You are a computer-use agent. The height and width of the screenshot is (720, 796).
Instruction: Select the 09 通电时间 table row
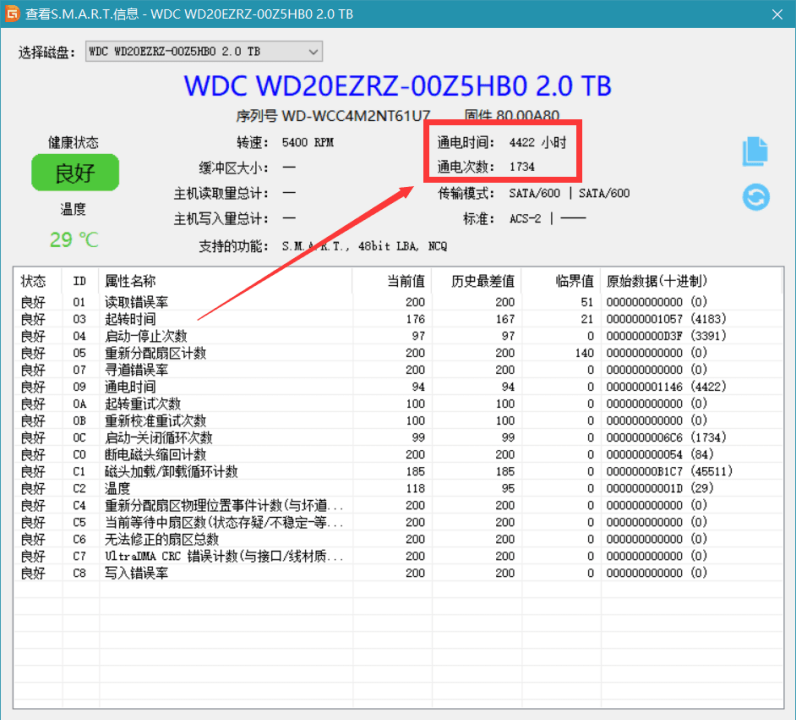(398, 386)
